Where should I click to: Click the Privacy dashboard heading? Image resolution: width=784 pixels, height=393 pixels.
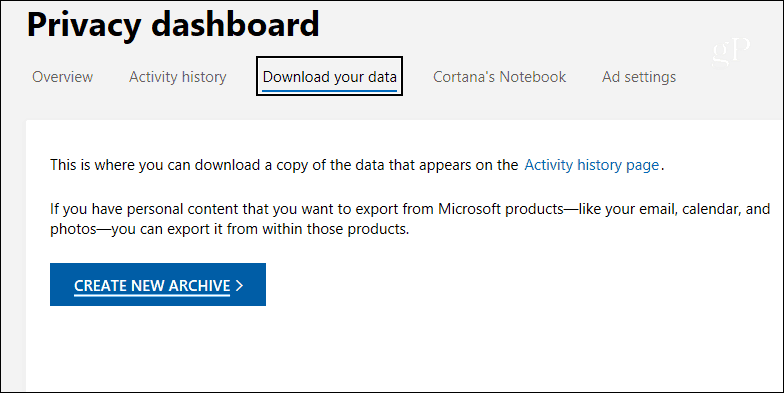[x=173, y=24]
